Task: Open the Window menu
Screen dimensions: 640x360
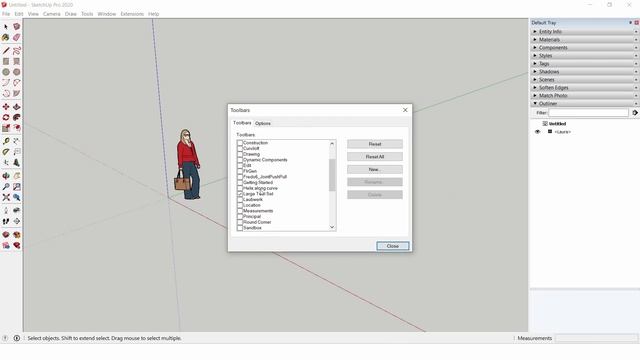Action: click(x=107, y=14)
